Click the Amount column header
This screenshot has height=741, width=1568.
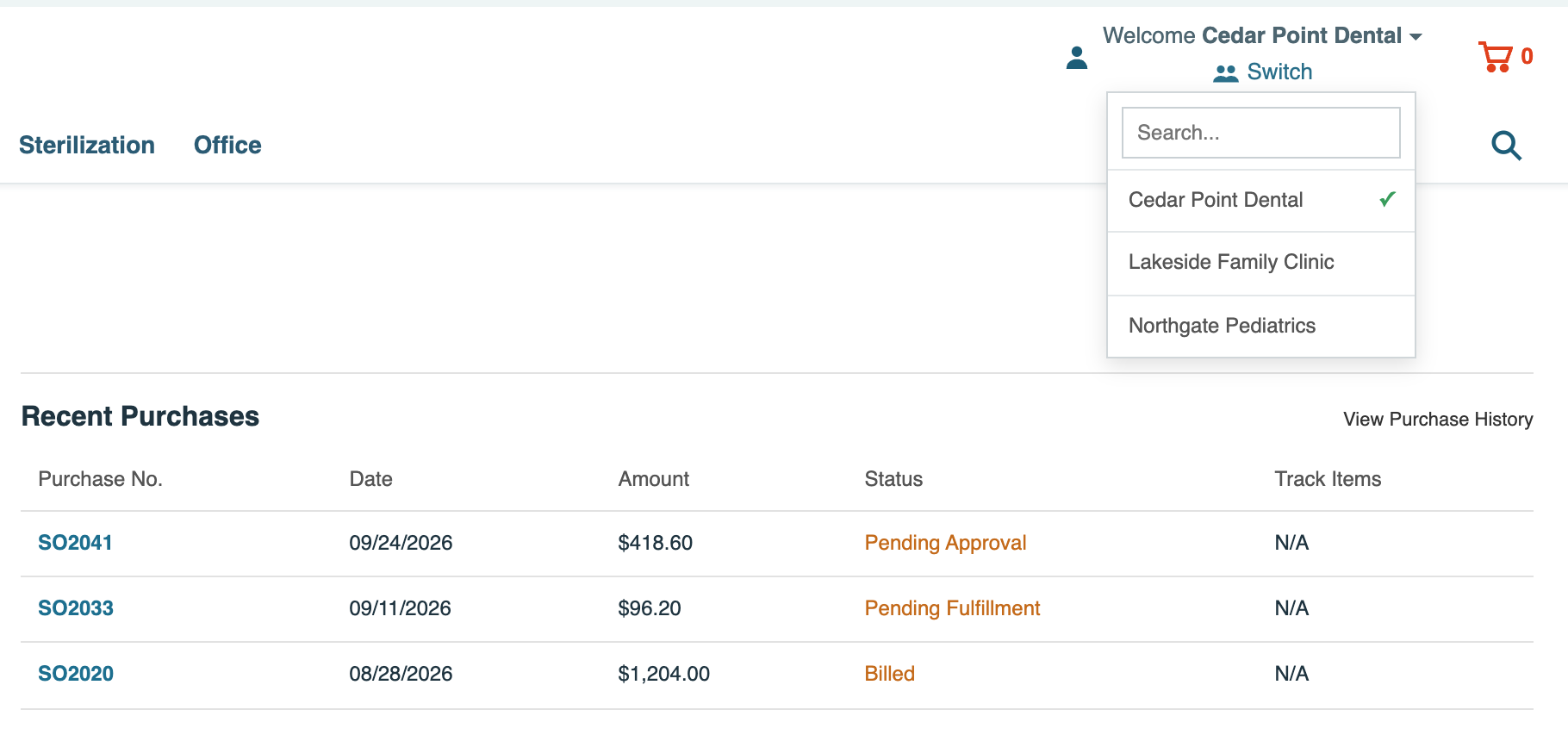pos(653,479)
